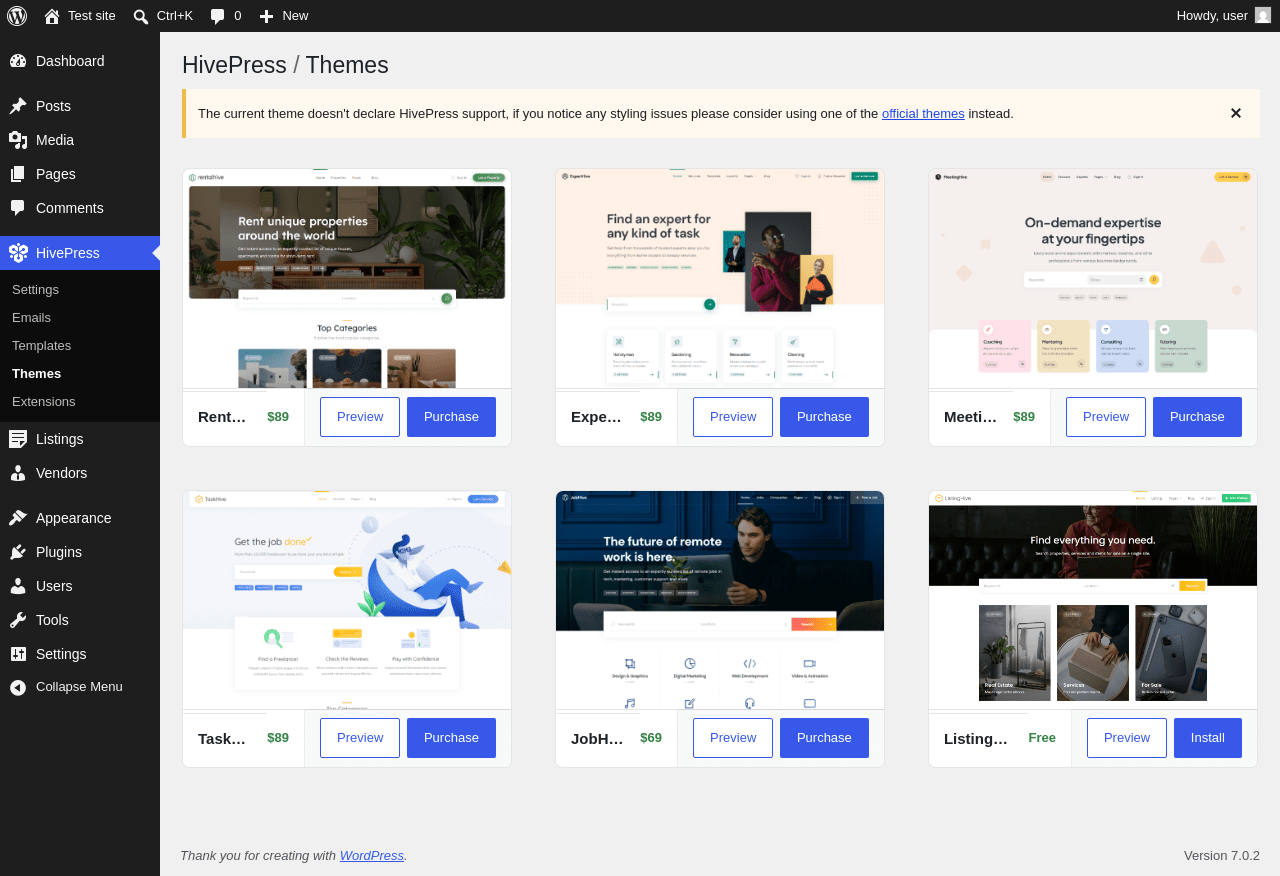Click the Pages icon in sidebar

18,174
